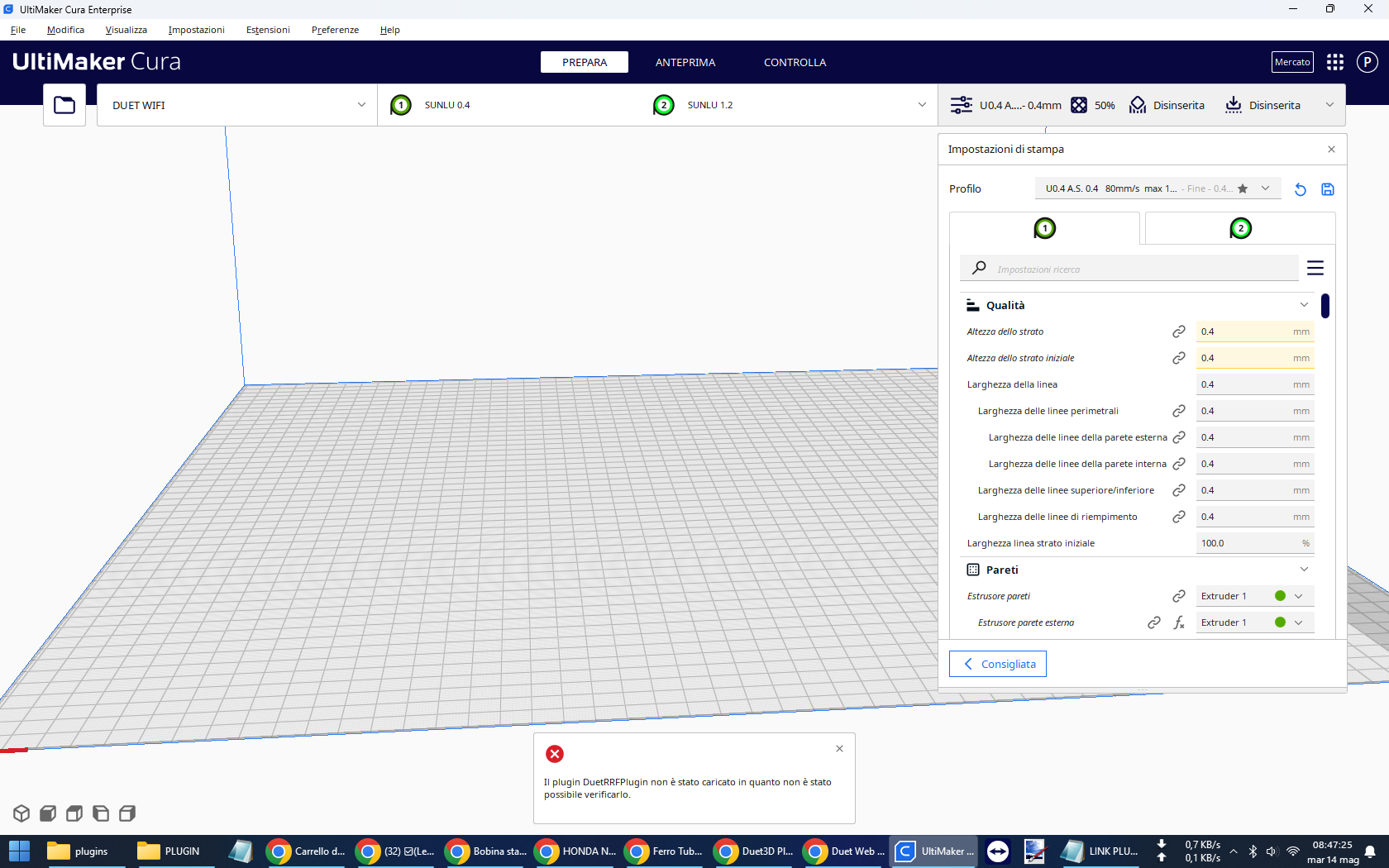Viewport: 1389px width, 868px height.
Task: Open the Impostazioni menu
Action: pyautogui.click(x=196, y=30)
